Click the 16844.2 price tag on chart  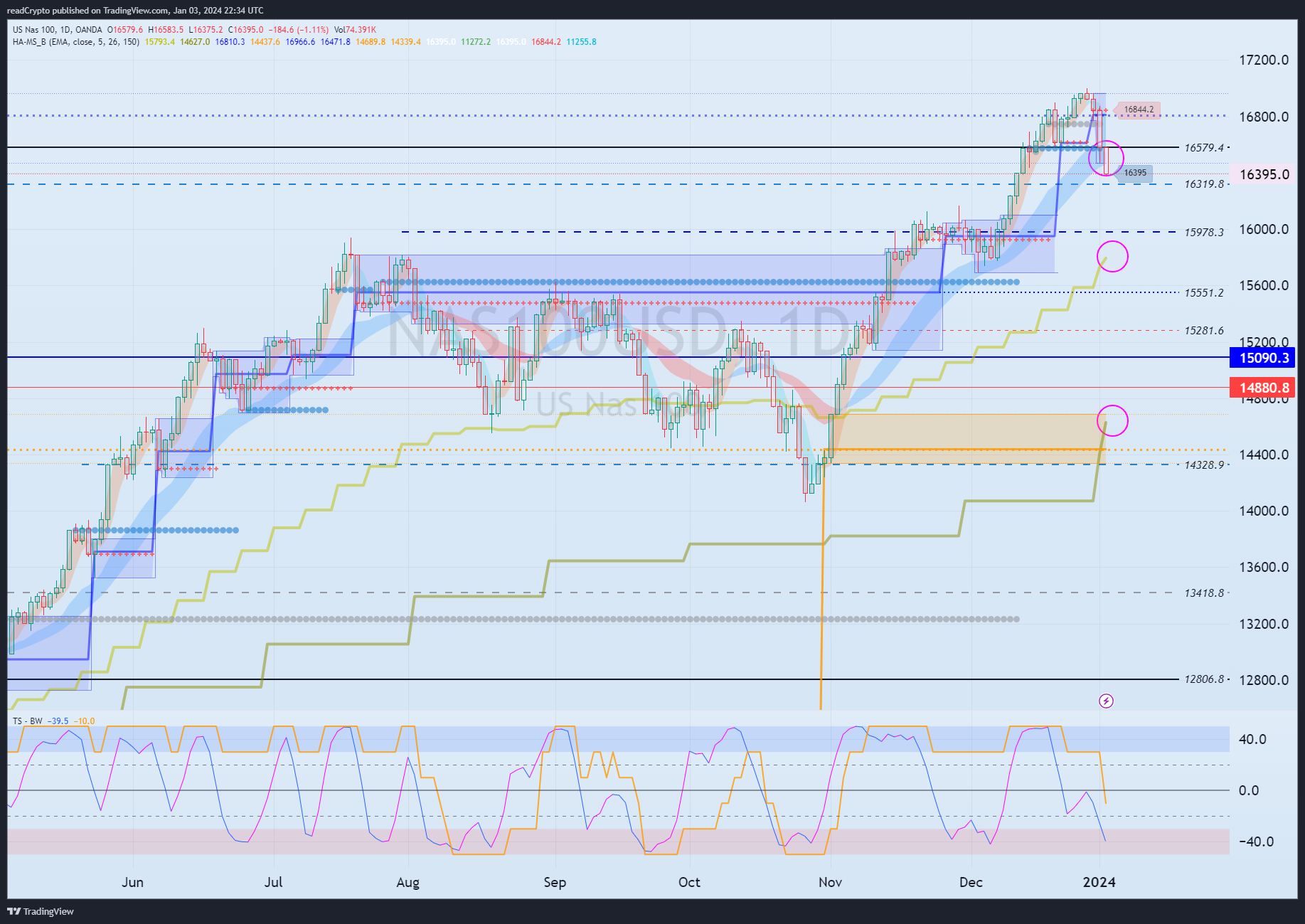[x=1138, y=110]
